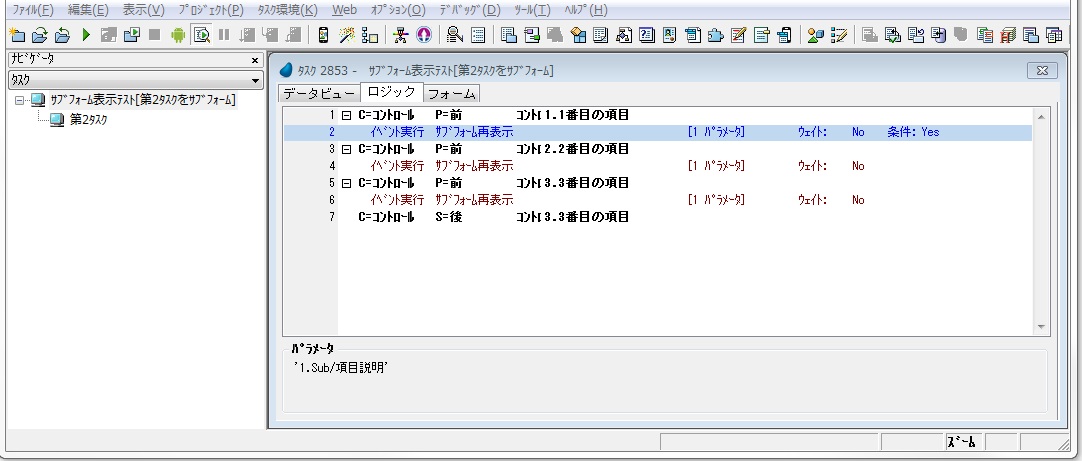Click the [1 パラメータ] link on row 4
Screen dimensions: 1082x461
click(716, 166)
